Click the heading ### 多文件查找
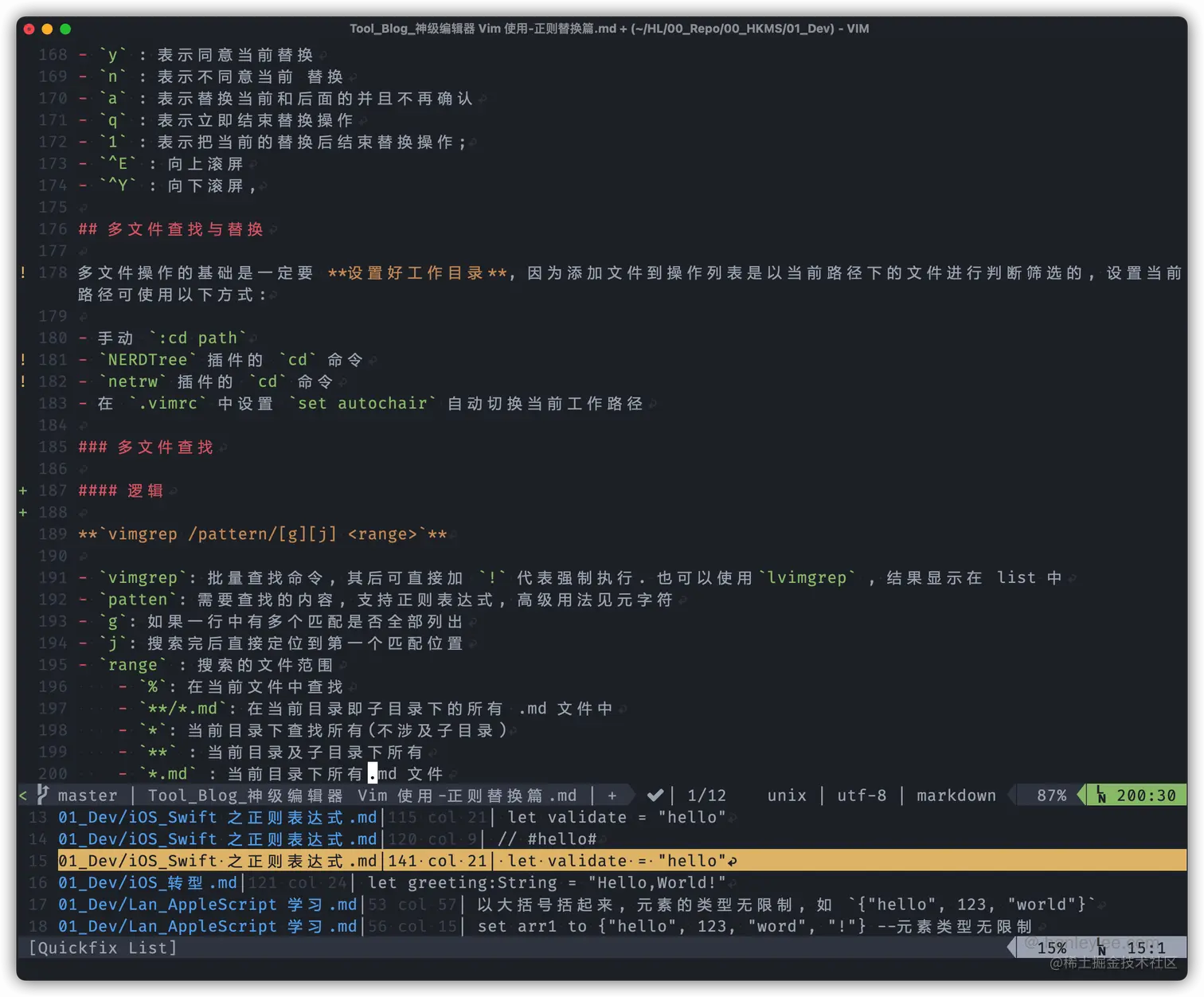 [x=147, y=447]
